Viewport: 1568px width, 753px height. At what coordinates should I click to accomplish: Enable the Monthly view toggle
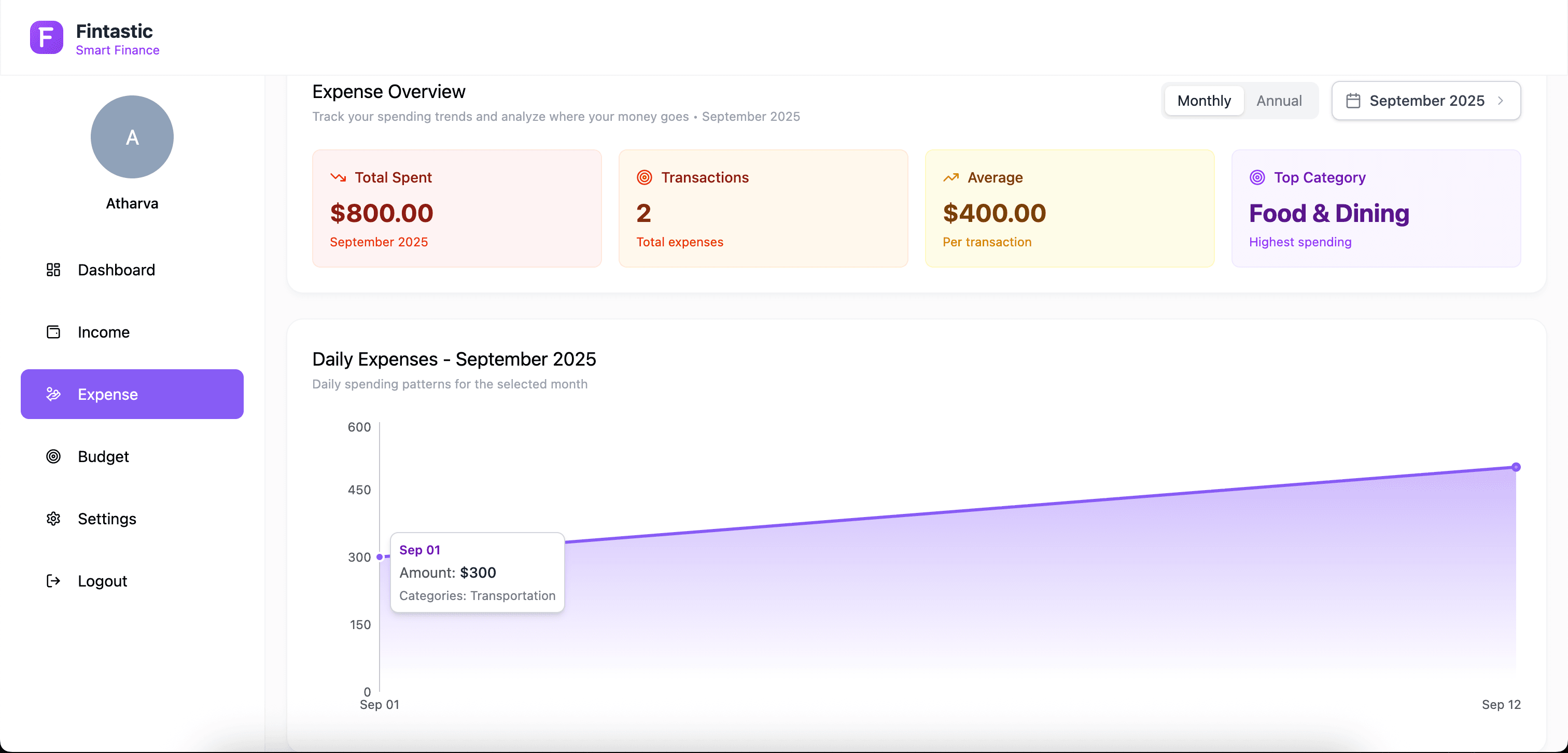click(1203, 101)
